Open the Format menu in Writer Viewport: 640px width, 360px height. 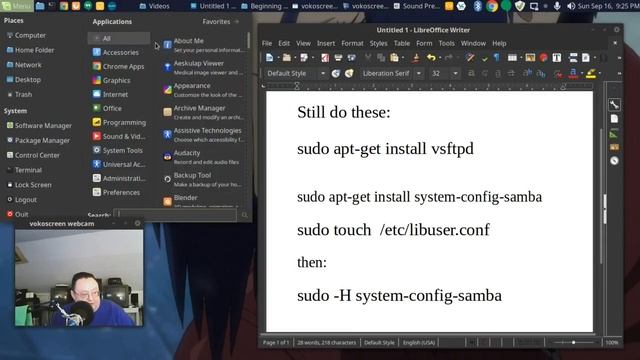coord(352,43)
